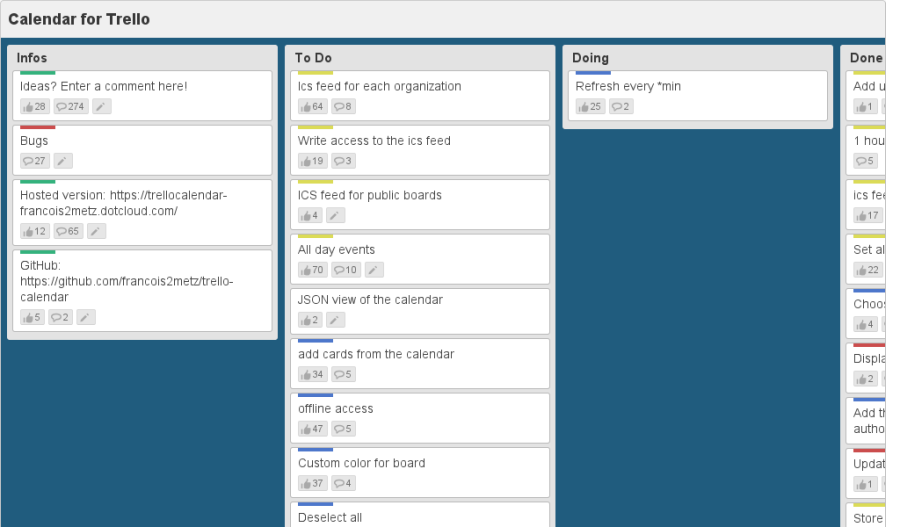Image resolution: width=900 pixels, height=527 pixels.
Task: Click the 2 comments badge on GitHub card
Action: (x=60, y=317)
